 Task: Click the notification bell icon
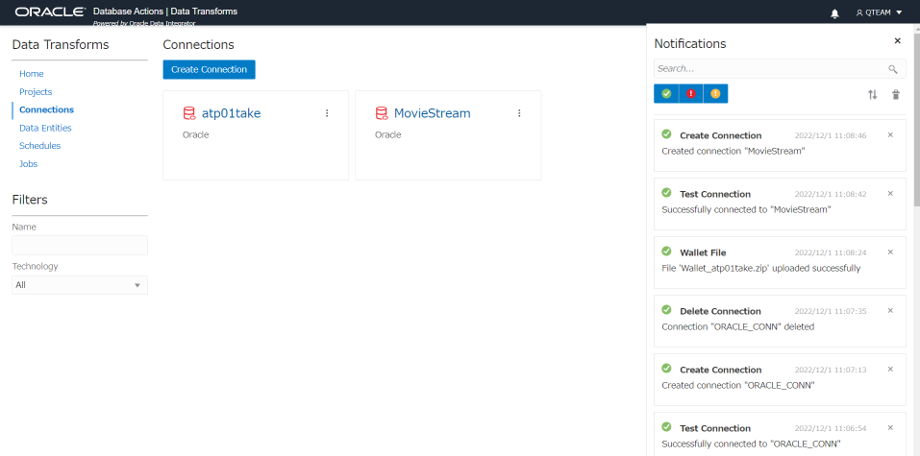[x=835, y=13]
